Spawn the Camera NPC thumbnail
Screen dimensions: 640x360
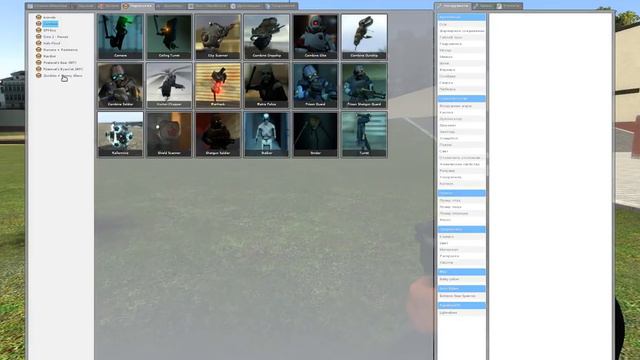pos(120,37)
